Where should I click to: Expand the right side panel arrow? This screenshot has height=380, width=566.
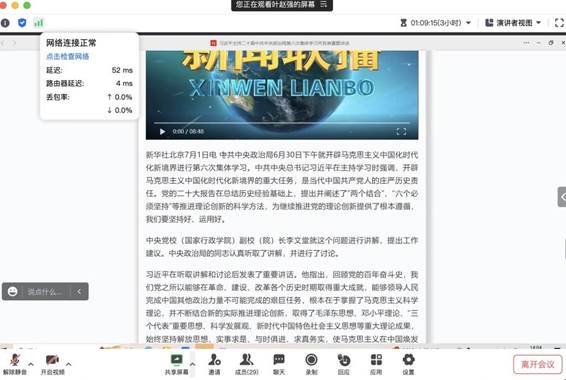[x=562, y=197]
